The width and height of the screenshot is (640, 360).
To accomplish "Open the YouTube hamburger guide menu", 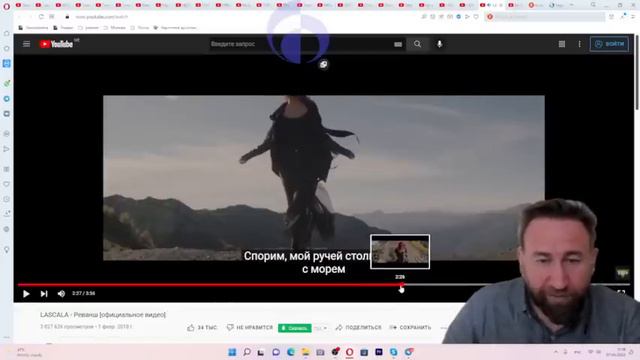I will (27, 44).
